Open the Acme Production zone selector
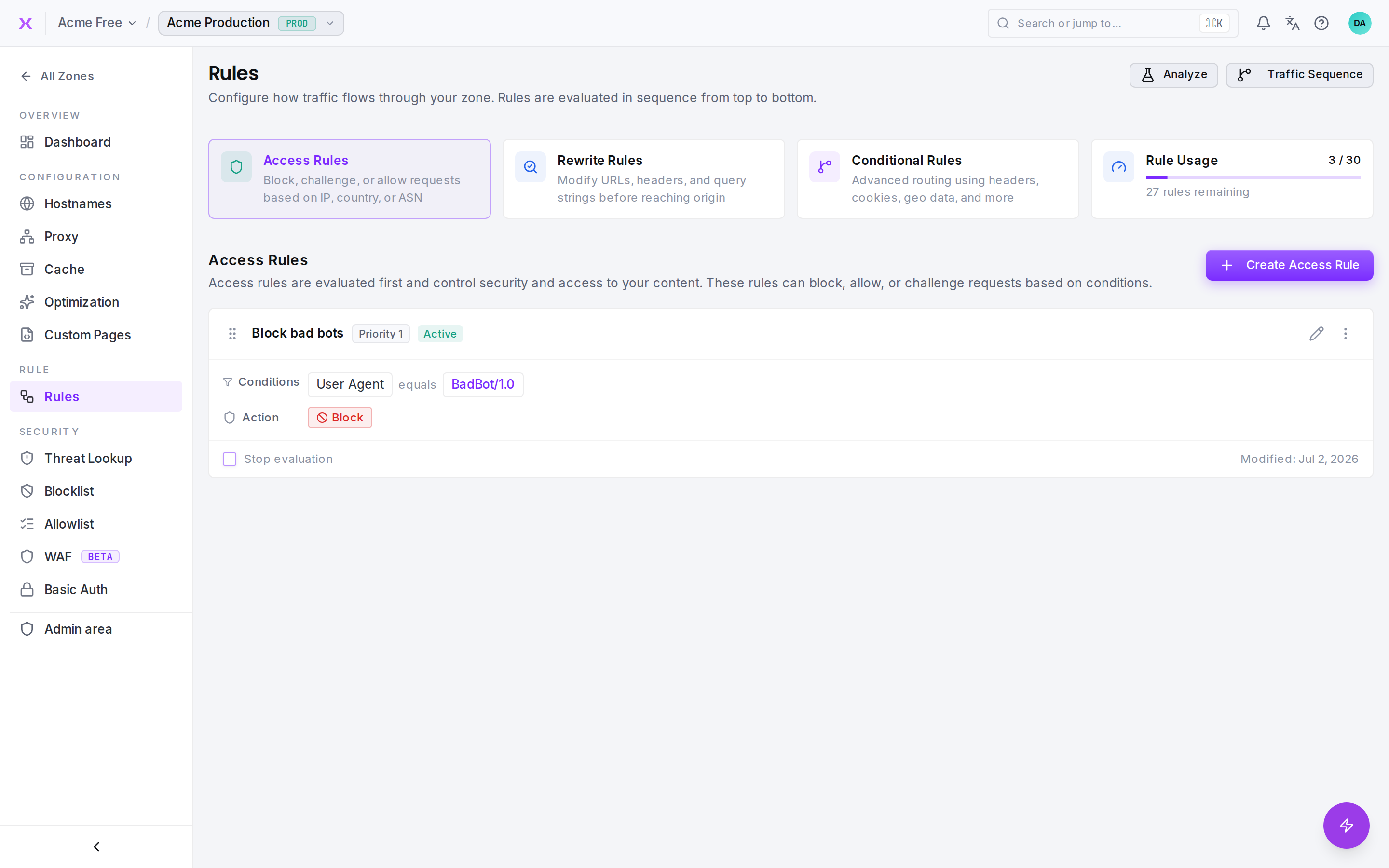Screen dimensions: 1389x868 251,23
